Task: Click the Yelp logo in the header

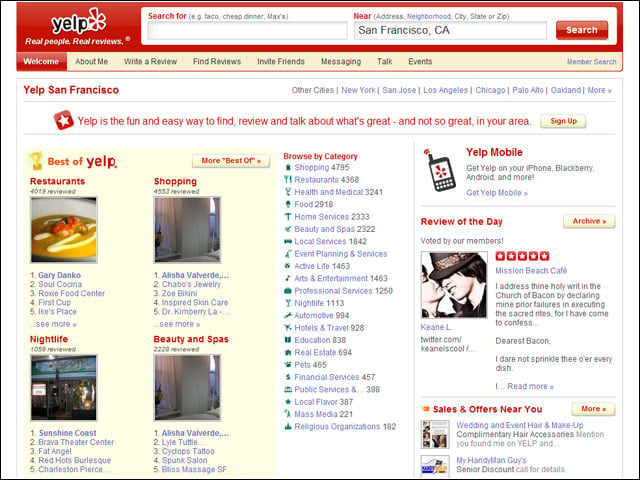Action: [x=78, y=22]
